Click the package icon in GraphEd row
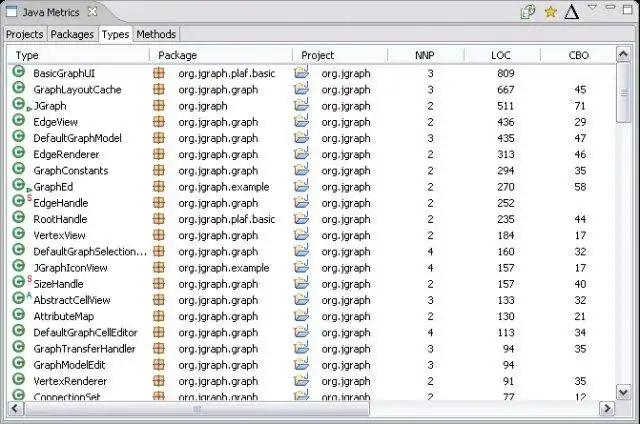This screenshot has height=424, width=640. [159, 186]
